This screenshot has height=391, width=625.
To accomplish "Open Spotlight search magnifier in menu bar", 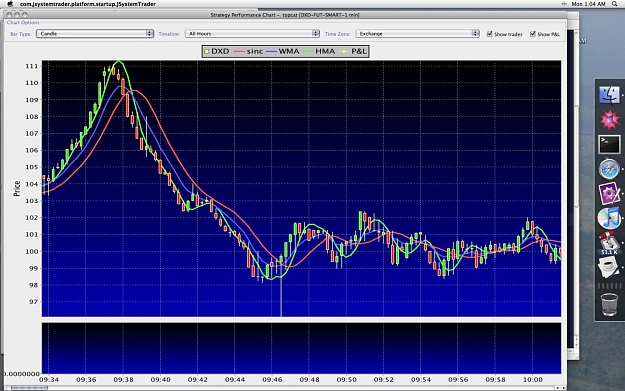I will pyautogui.click(x=615, y=4).
